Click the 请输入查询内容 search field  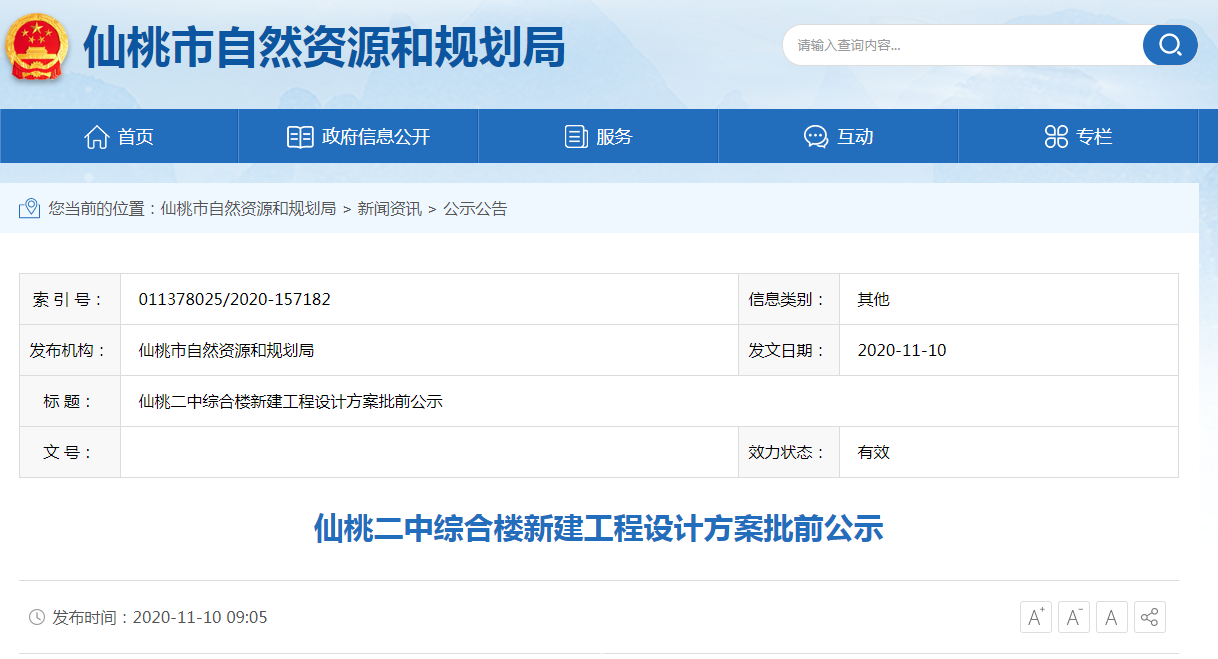[962, 45]
